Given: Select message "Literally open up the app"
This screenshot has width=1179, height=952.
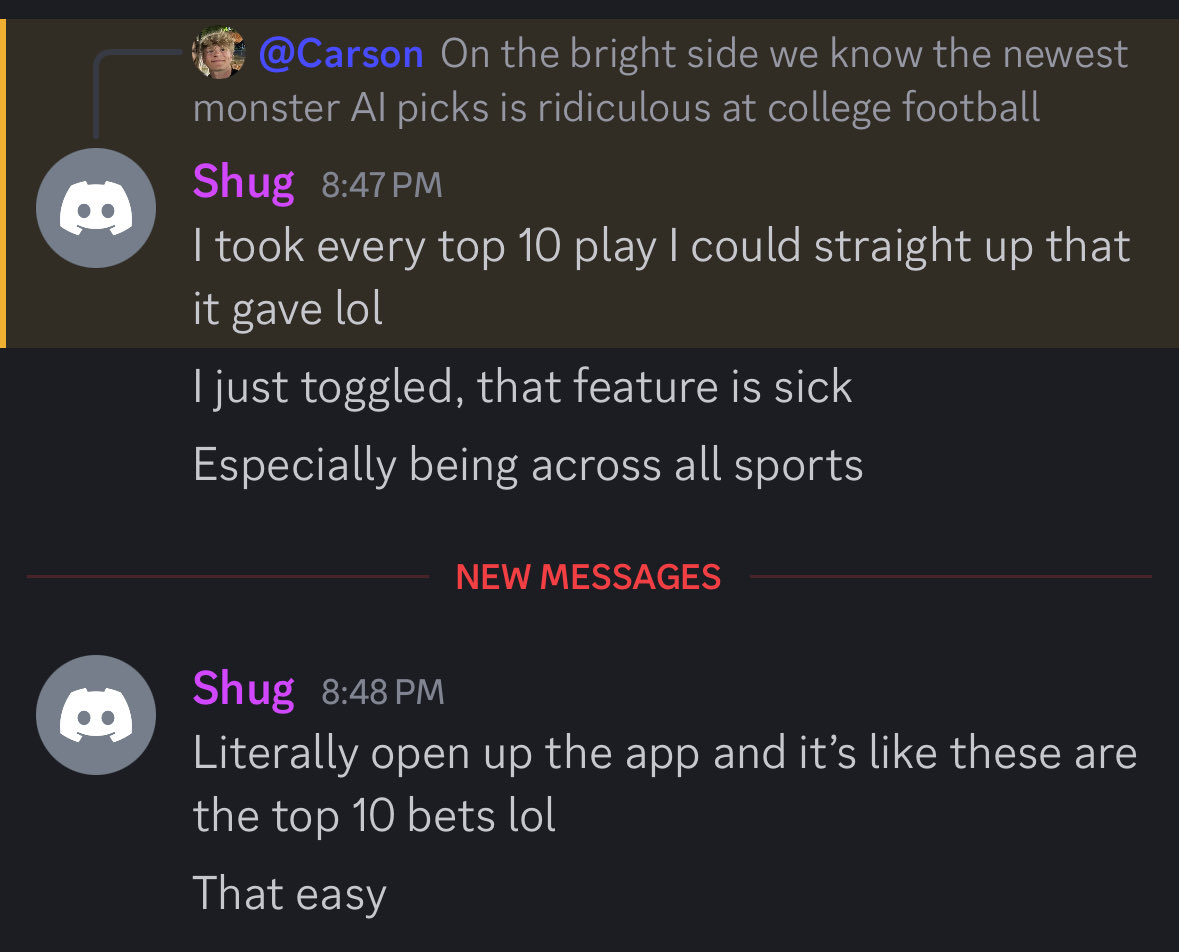Looking at the screenshot, I should [x=665, y=784].
